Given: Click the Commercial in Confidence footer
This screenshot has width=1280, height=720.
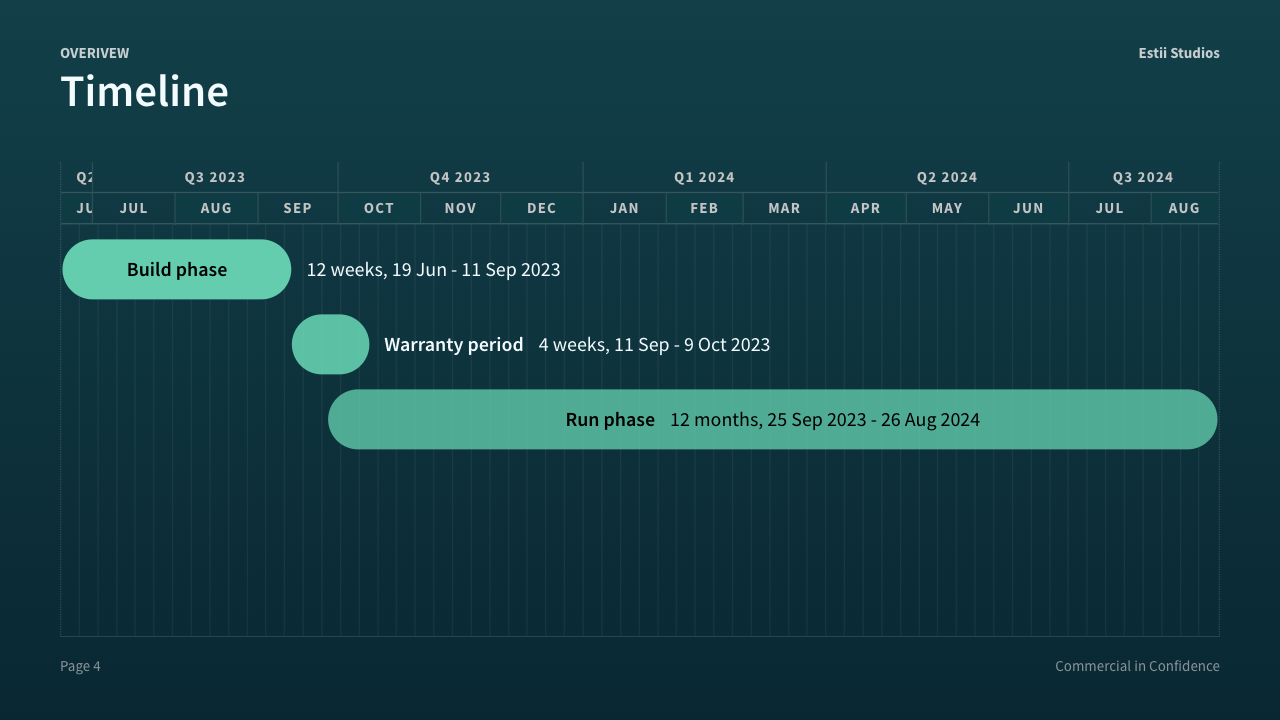Looking at the screenshot, I should [x=1137, y=666].
